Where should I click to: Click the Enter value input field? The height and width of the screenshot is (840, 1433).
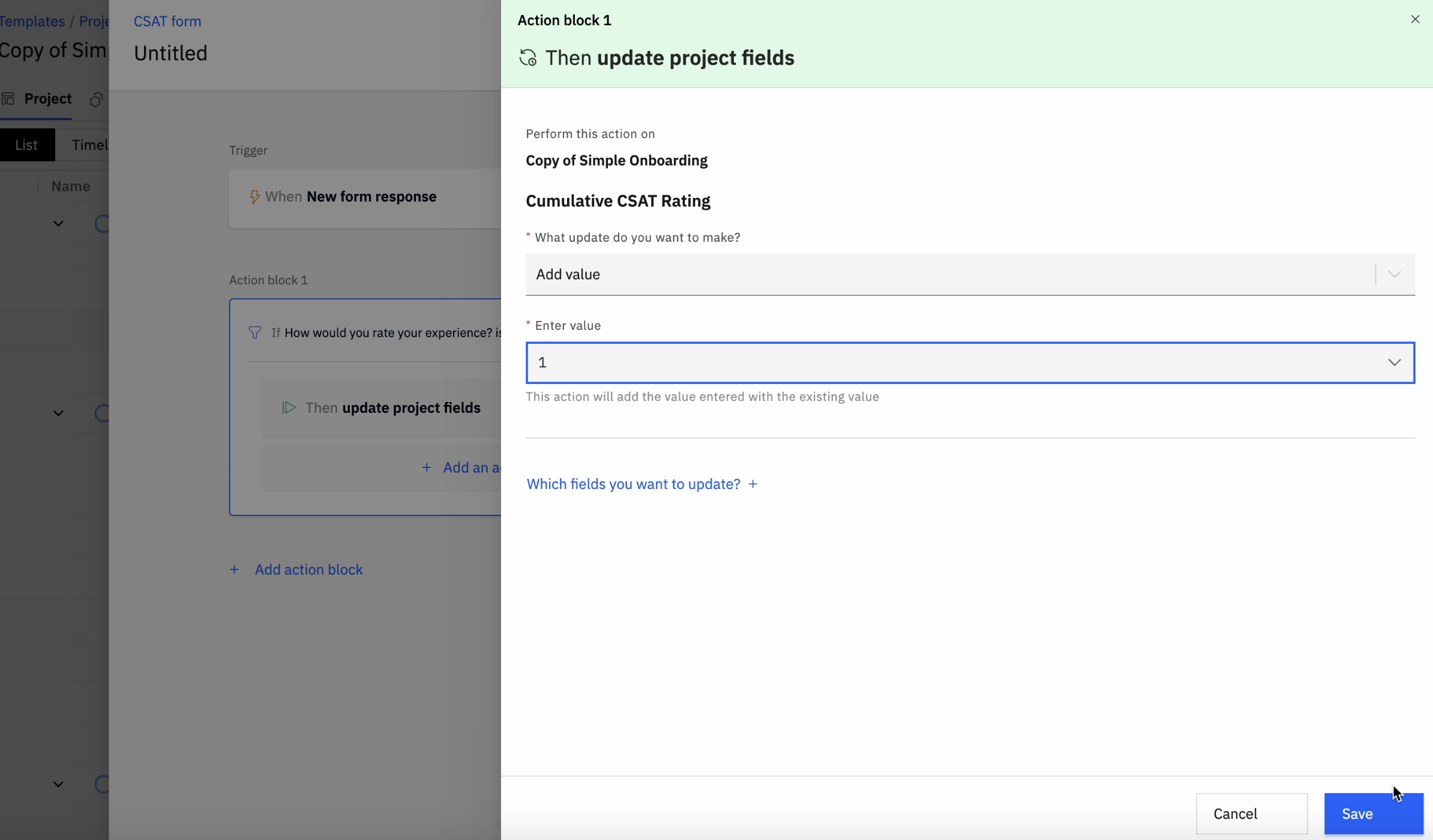[x=948, y=362]
